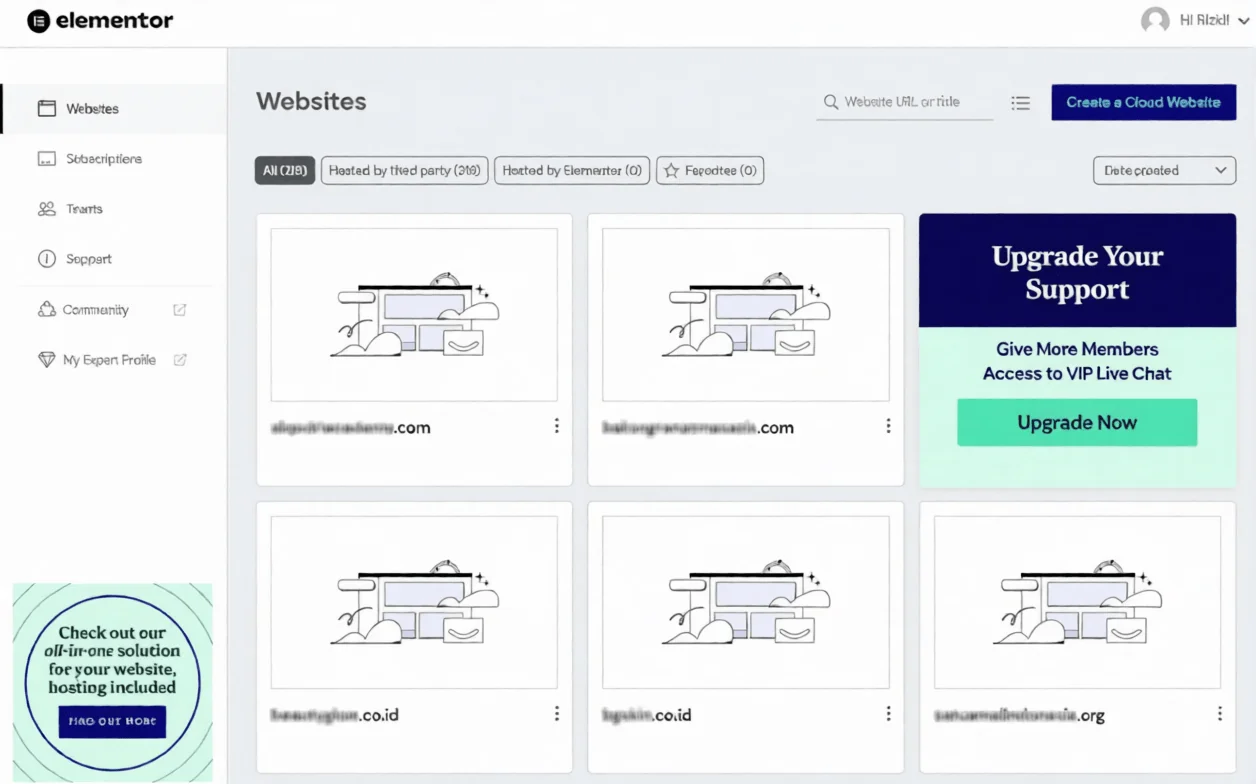The width and height of the screenshot is (1256, 784).
Task: Open the user profile avatar menu
Action: coord(1155,21)
